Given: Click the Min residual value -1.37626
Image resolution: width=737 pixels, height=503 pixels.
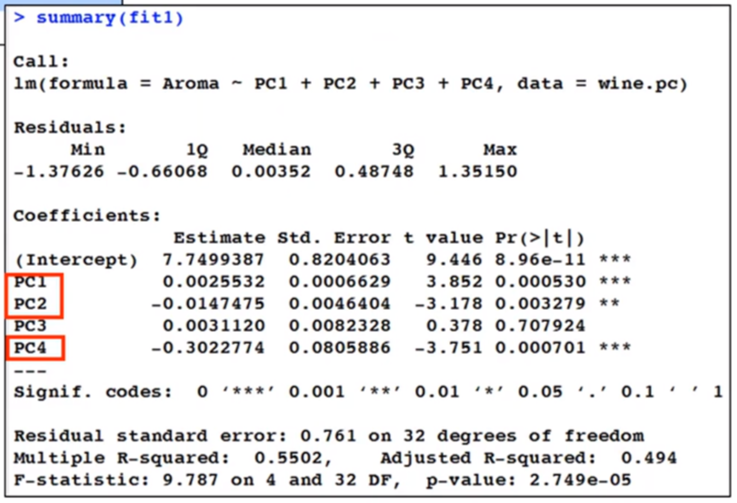Looking at the screenshot, I should (x=59, y=171).
